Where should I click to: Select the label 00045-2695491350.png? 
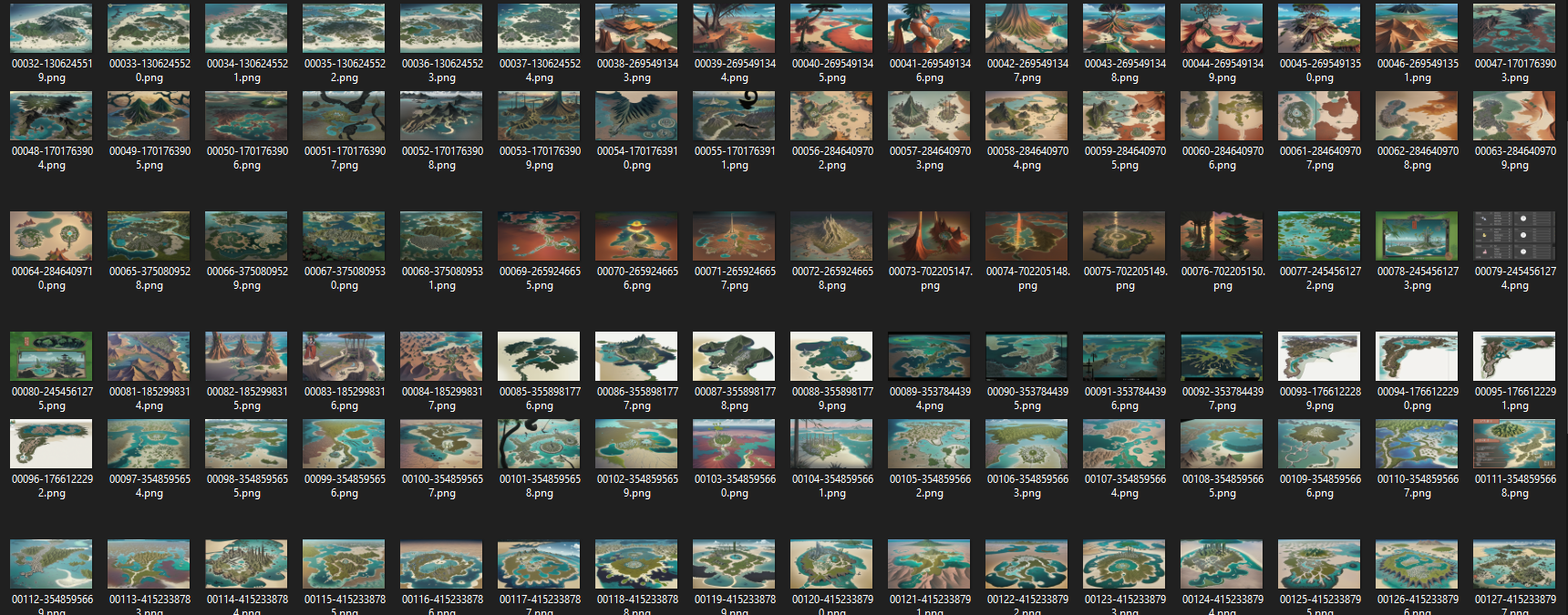[x=1320, y=71]
